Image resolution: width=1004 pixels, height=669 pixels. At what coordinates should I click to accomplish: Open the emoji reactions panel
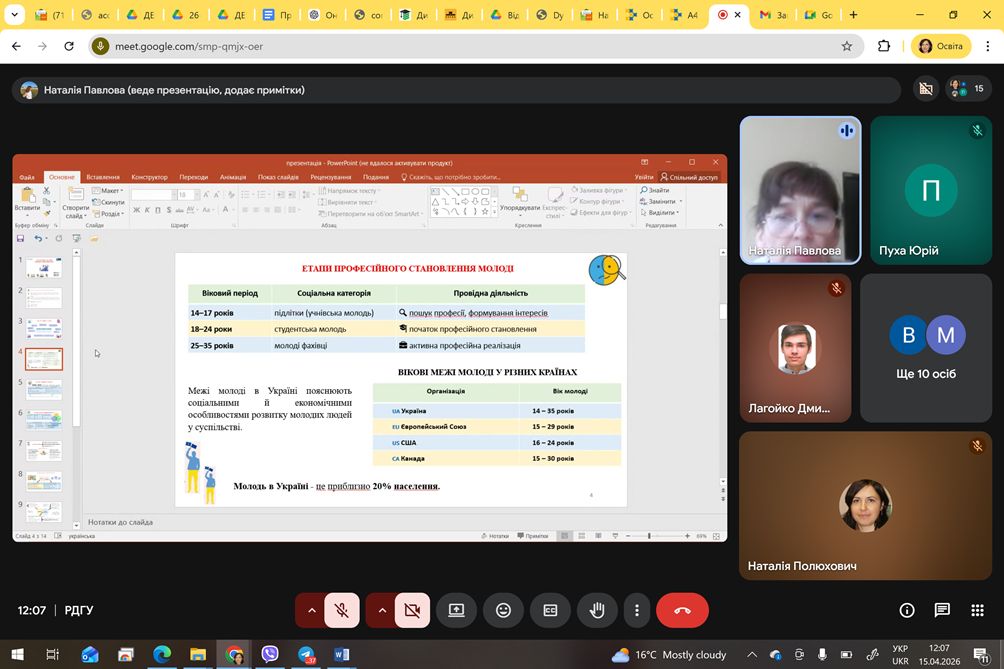503,610
